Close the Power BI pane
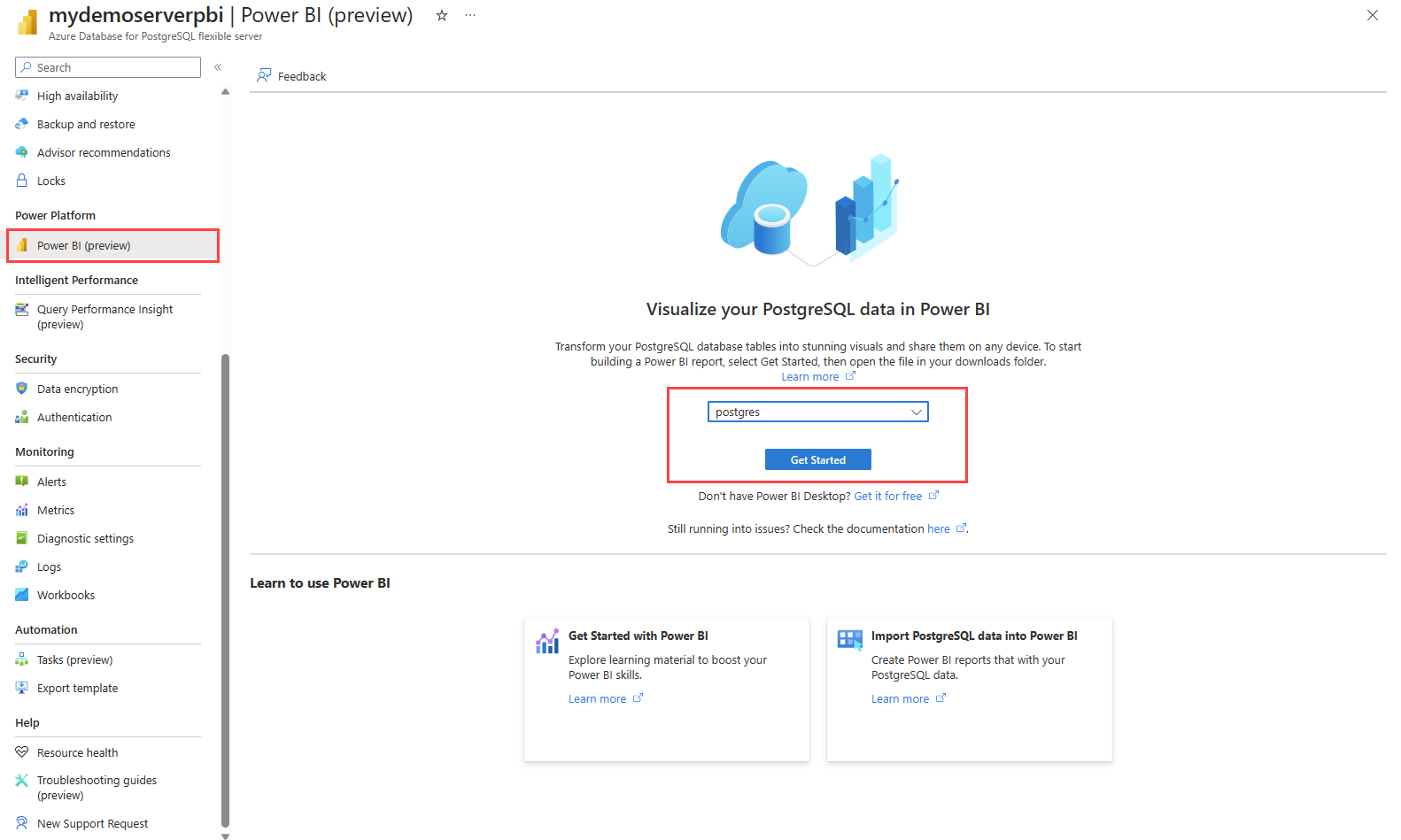Viewport: 1401px width, 840px height. (1373, 15)
